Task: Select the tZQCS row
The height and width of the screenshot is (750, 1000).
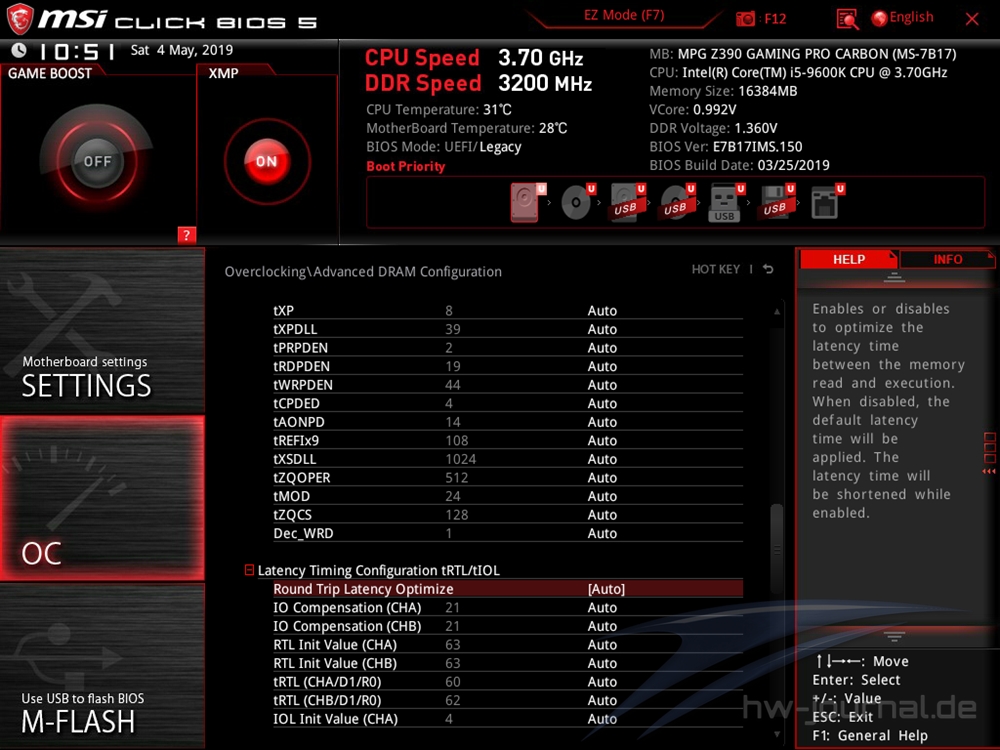Action: (508, 514)
